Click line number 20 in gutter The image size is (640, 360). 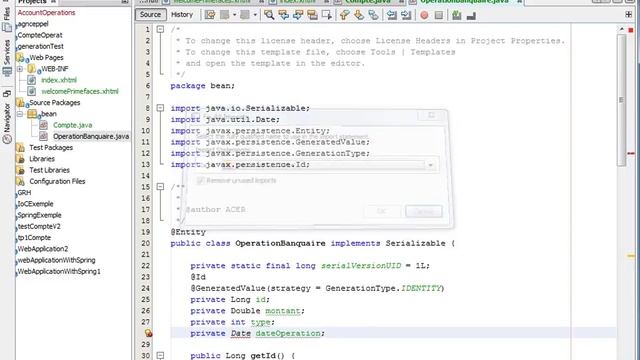click(x=146, y=243)
